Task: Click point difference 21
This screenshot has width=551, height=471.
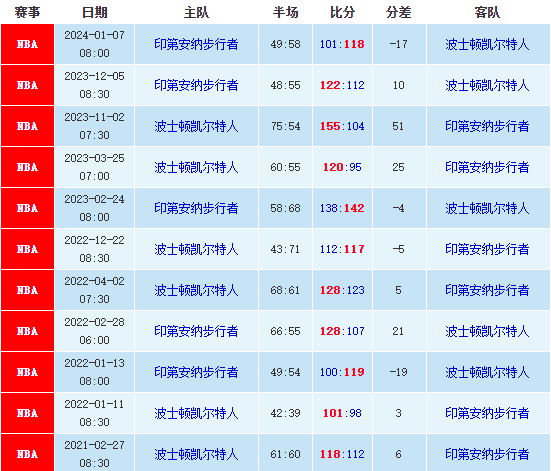Action: click(x=398, y=331)
